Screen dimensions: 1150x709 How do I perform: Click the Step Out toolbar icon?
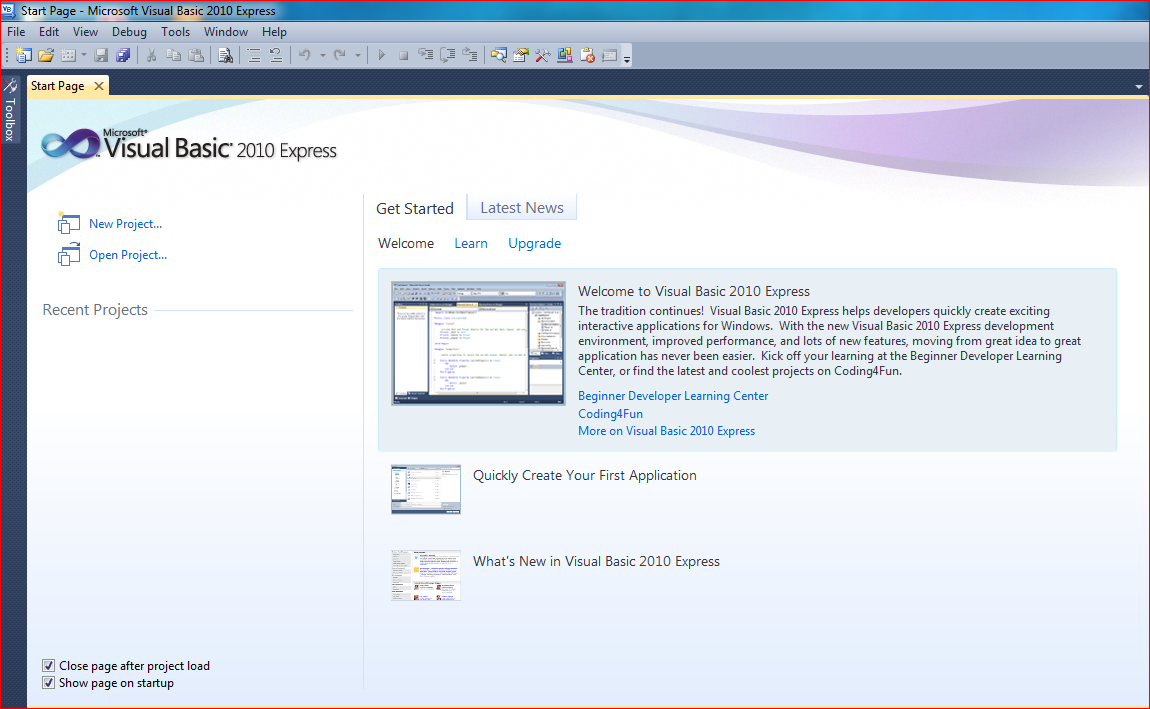pyautogui.click(x=469, y=55)
